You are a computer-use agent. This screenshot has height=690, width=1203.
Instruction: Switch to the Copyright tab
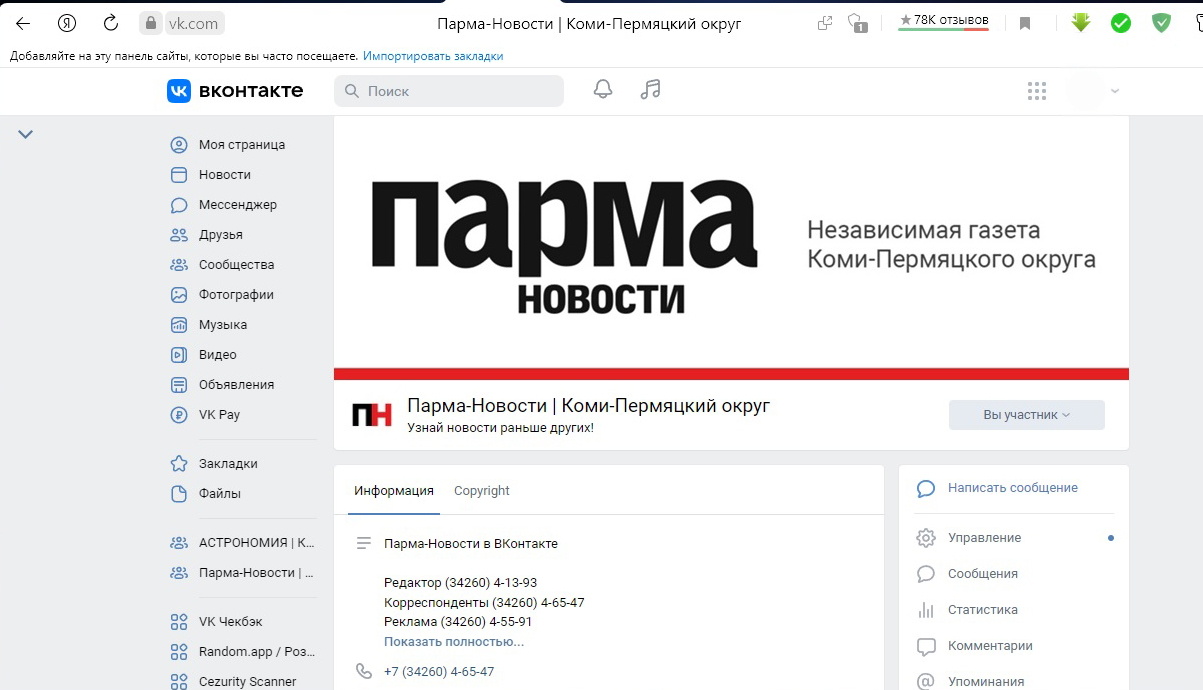click(482, 491)
